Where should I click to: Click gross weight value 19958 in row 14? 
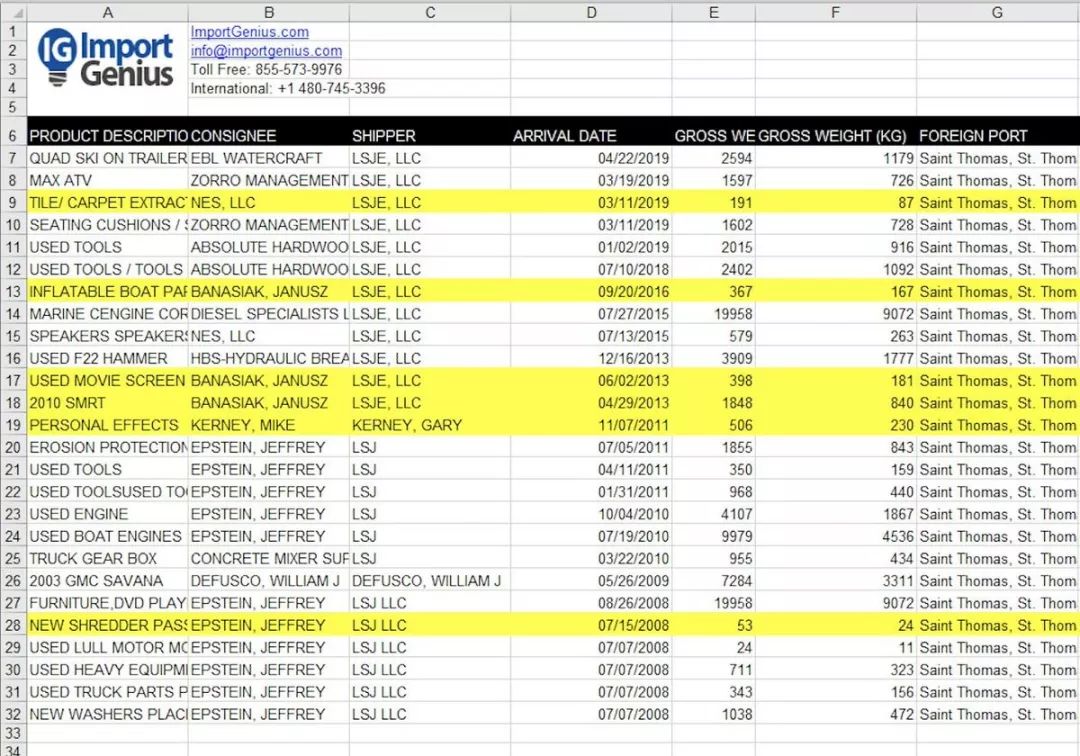[714, 314]
